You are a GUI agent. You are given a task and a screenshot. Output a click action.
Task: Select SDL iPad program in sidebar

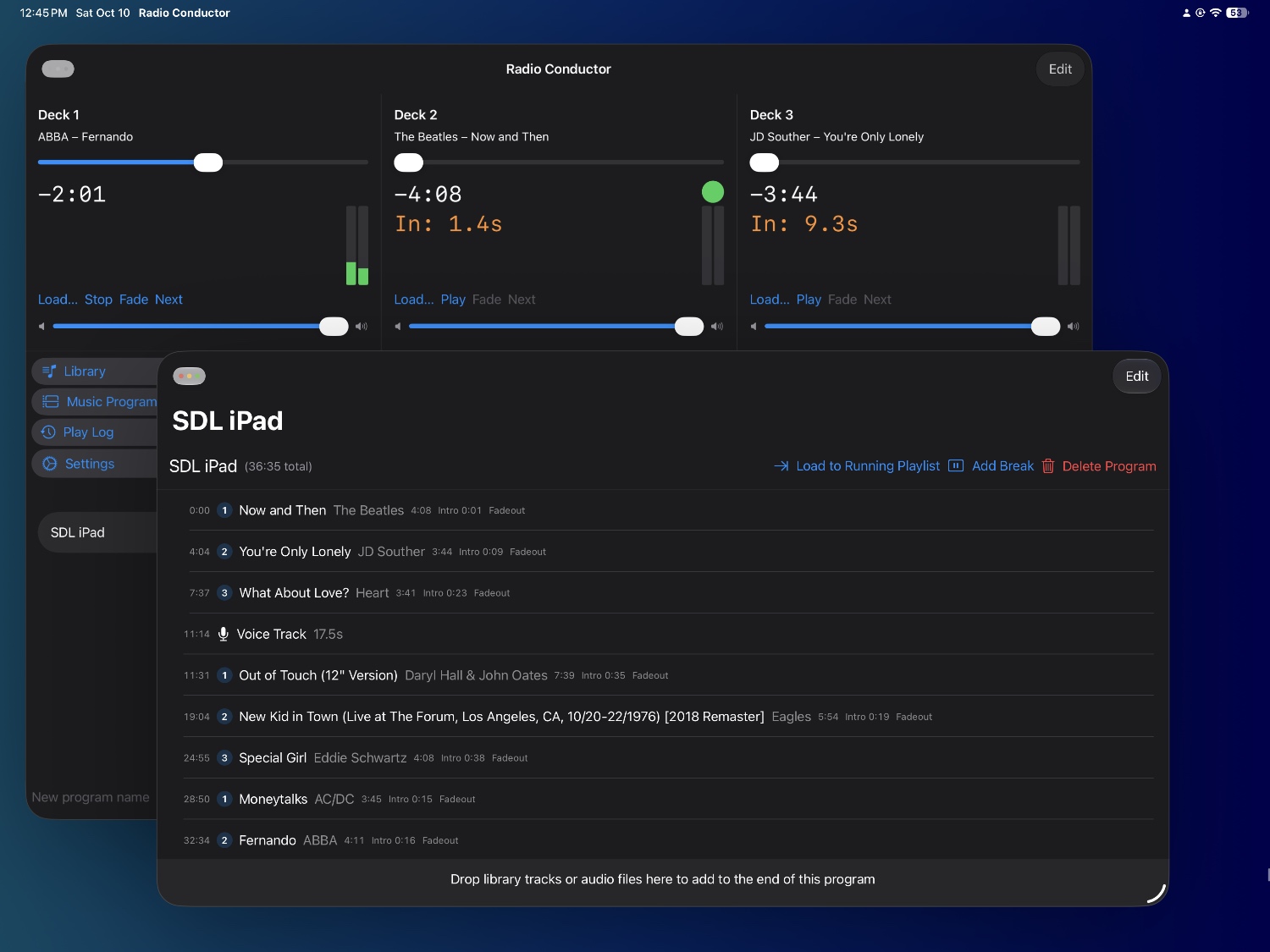(x=97, y=532)
